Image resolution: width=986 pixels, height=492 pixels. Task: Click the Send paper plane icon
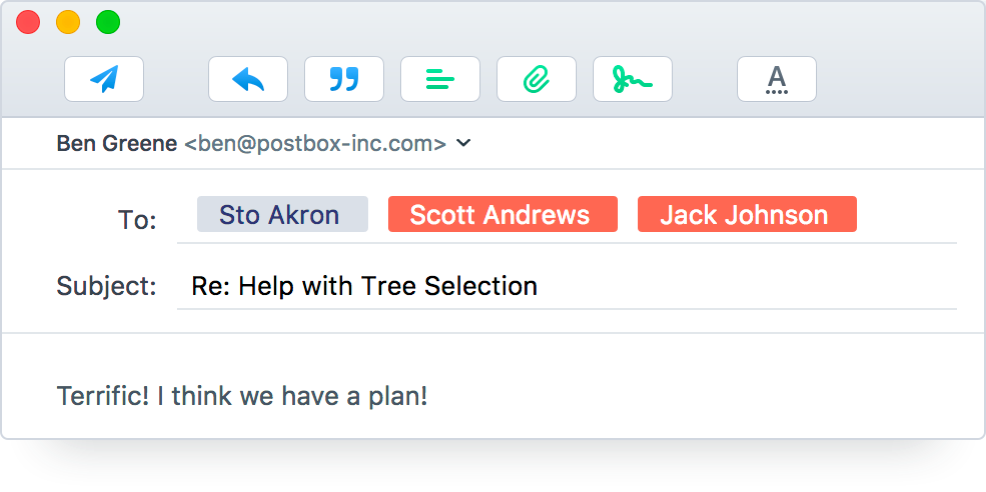[104, 79]
